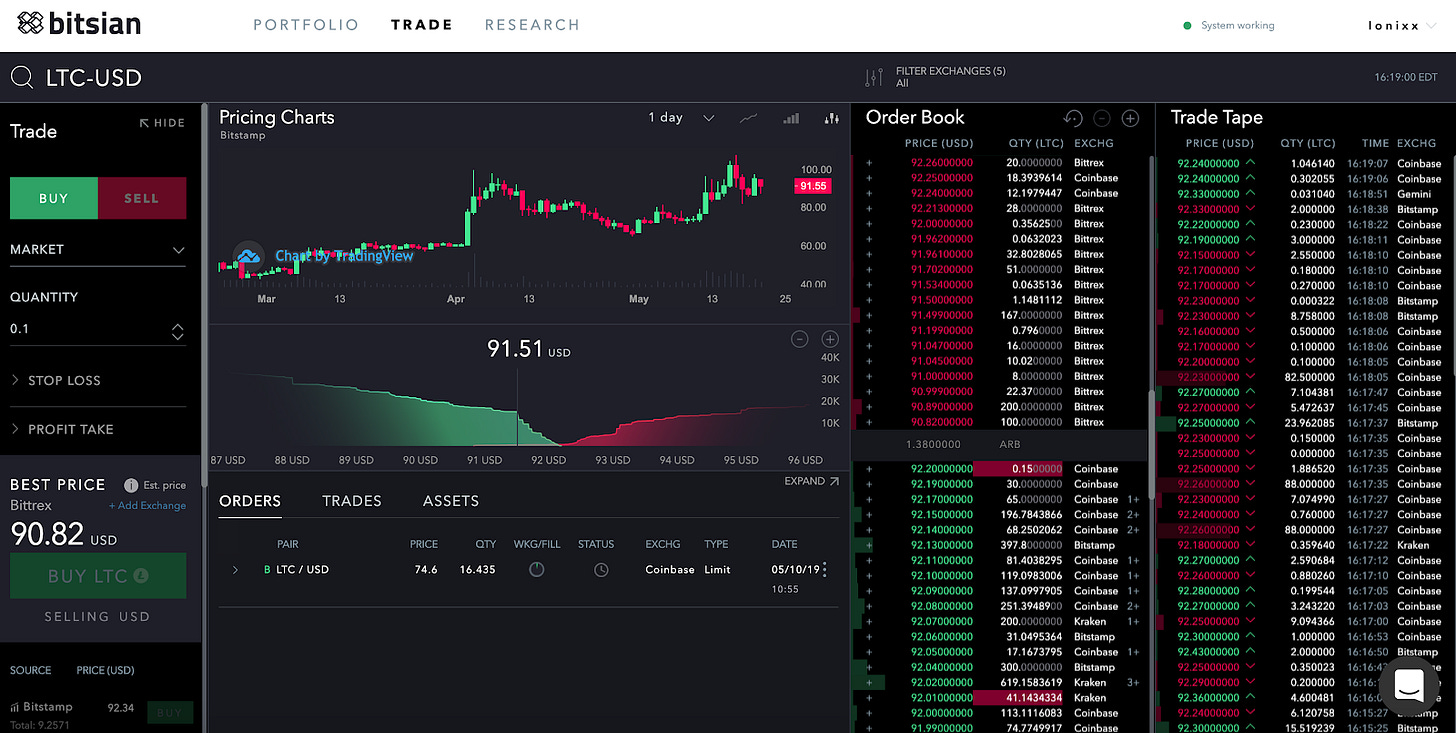Open chart indicator settings icon
1456x733 pixels.
pyautogui.click(x=831, y=118)
